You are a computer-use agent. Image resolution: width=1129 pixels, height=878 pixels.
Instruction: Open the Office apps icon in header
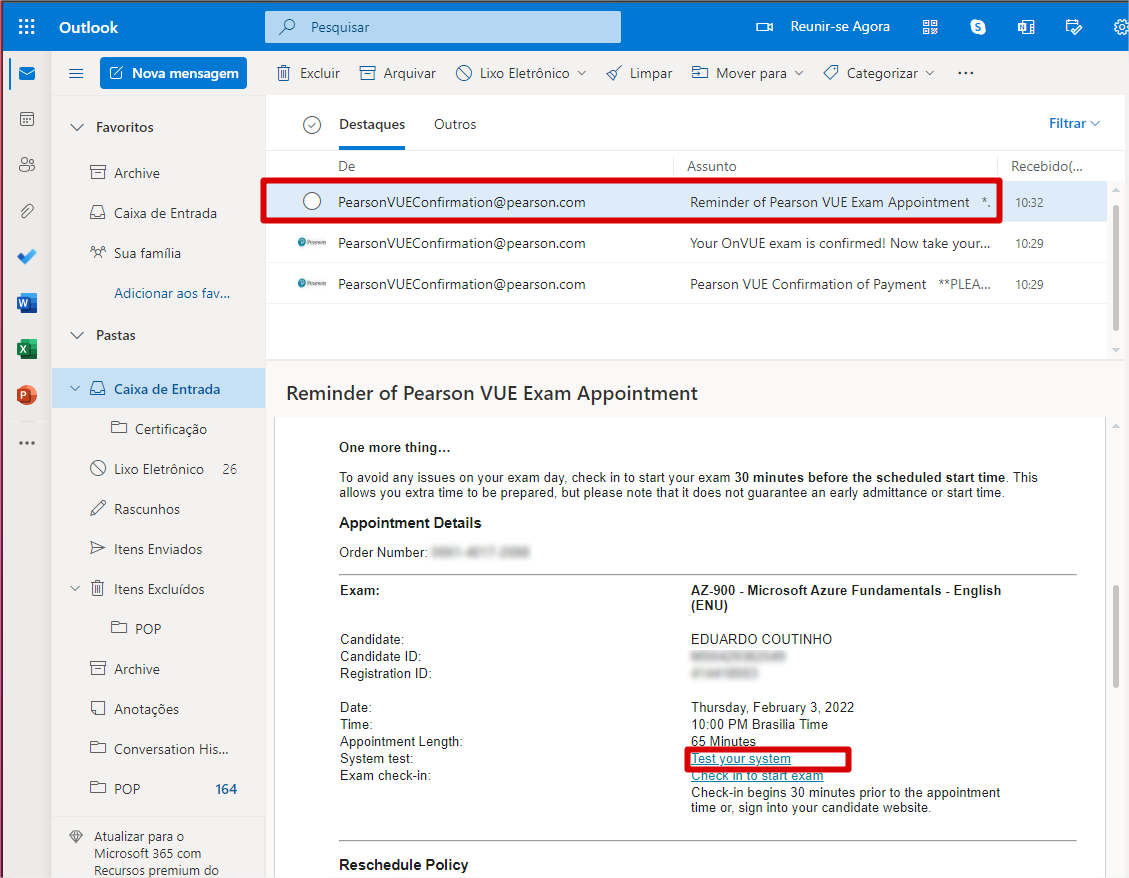coord(1026,27)
